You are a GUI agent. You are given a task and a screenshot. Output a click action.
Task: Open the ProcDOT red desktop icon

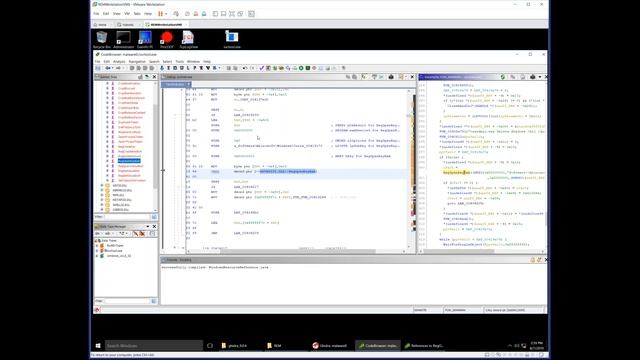[167, 39]
